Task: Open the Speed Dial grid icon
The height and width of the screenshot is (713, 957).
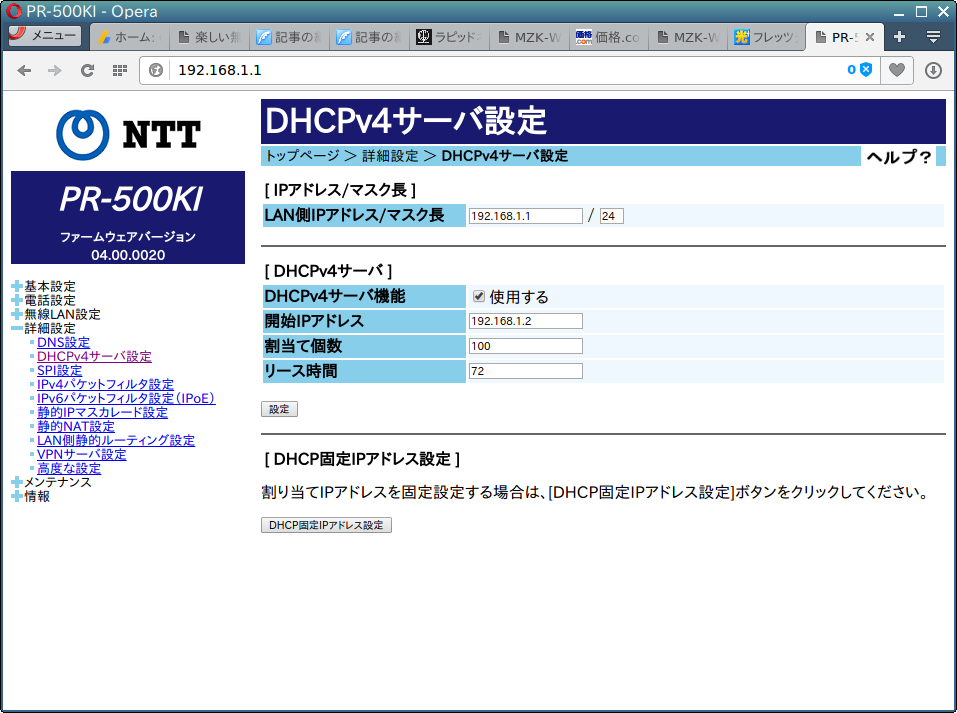Action: [x=120, y=71]
